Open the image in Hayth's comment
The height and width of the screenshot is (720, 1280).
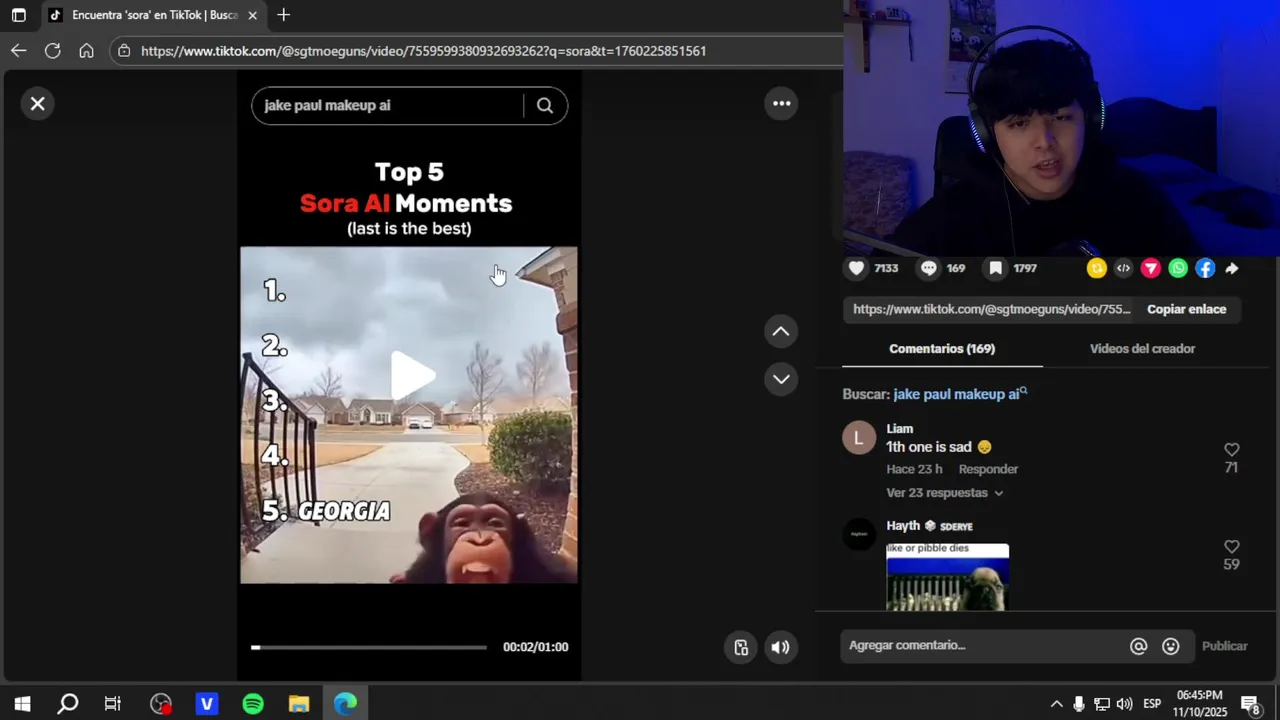point(947,577)
